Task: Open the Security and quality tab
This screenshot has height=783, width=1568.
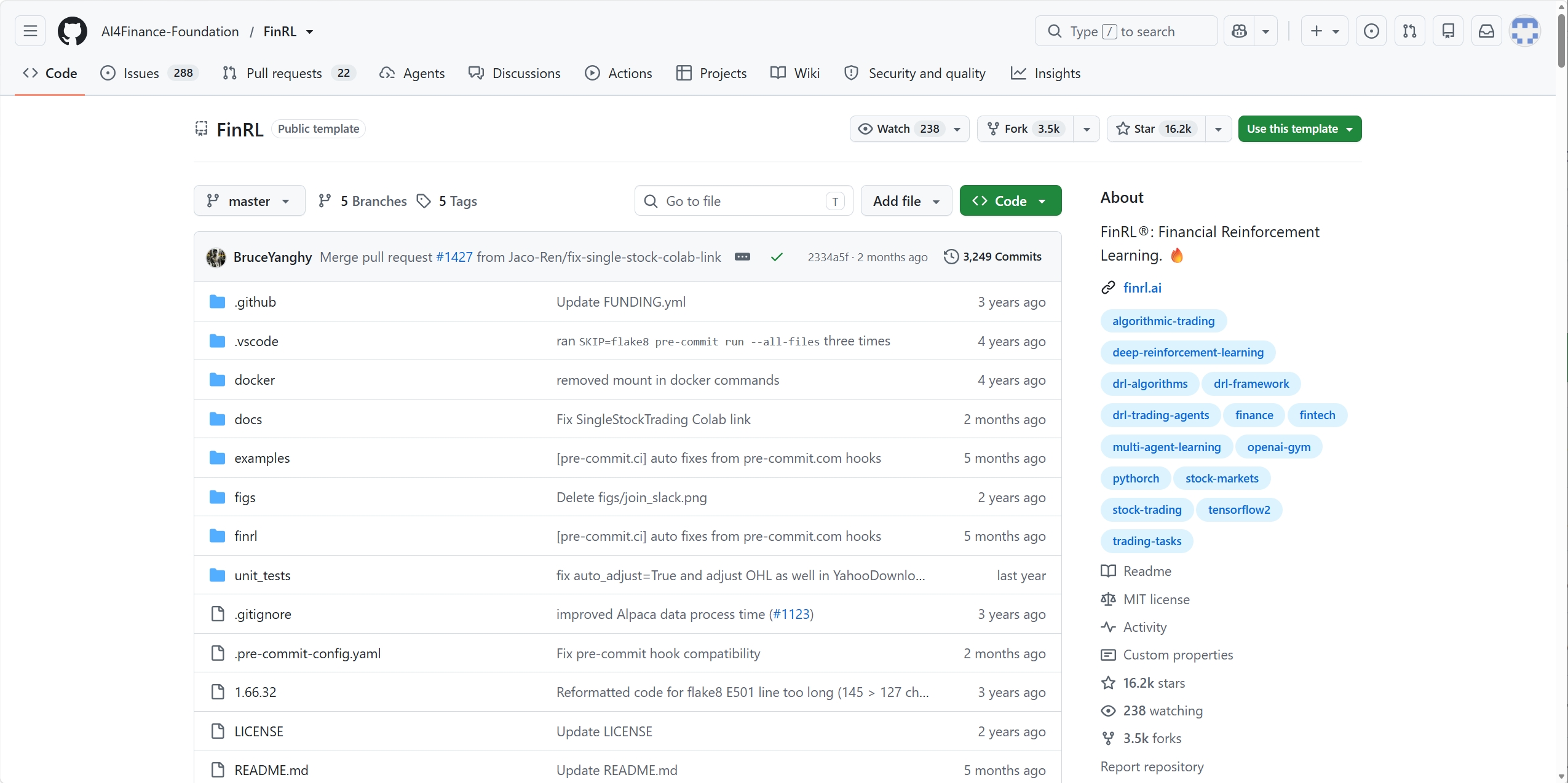Action: 915,73
